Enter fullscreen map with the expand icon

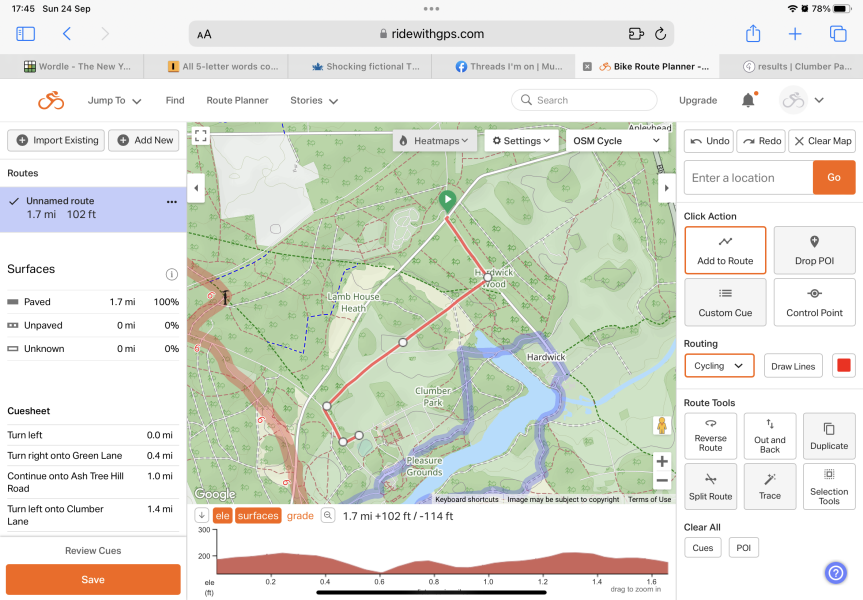click(201, 135)
